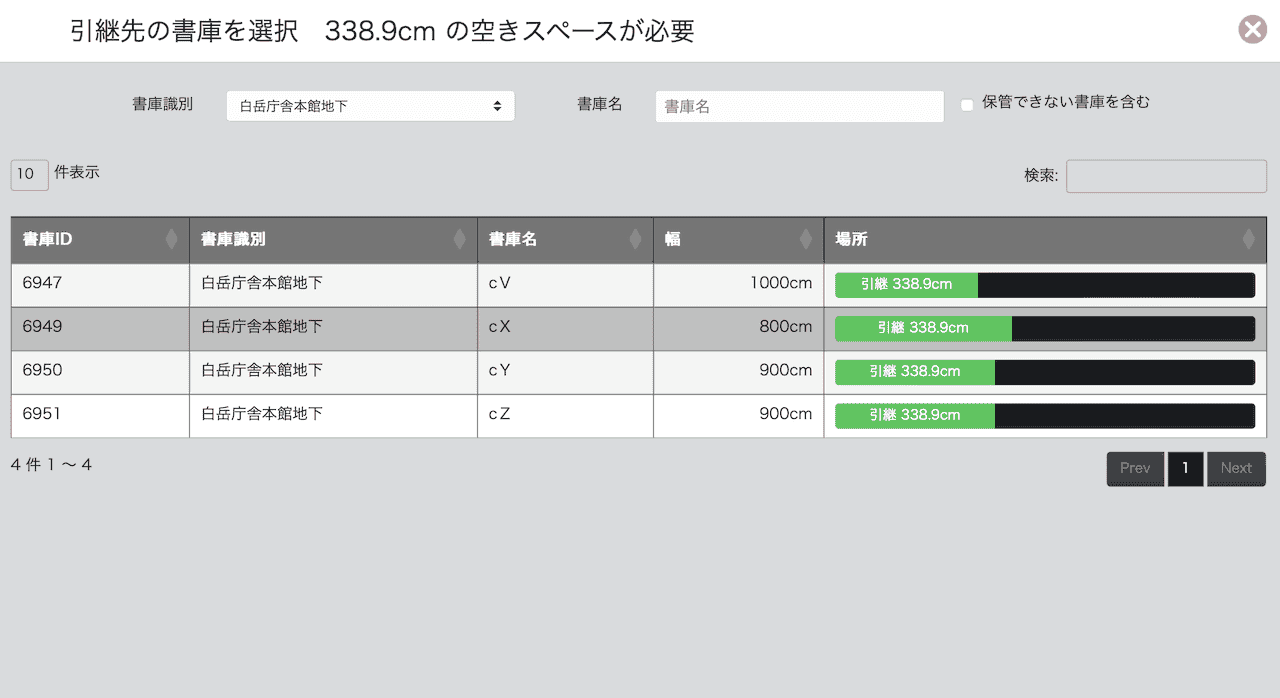Click the 10 件表示 page size box
The width and height of the screenshot is (1280, 698).
[29, 174]
